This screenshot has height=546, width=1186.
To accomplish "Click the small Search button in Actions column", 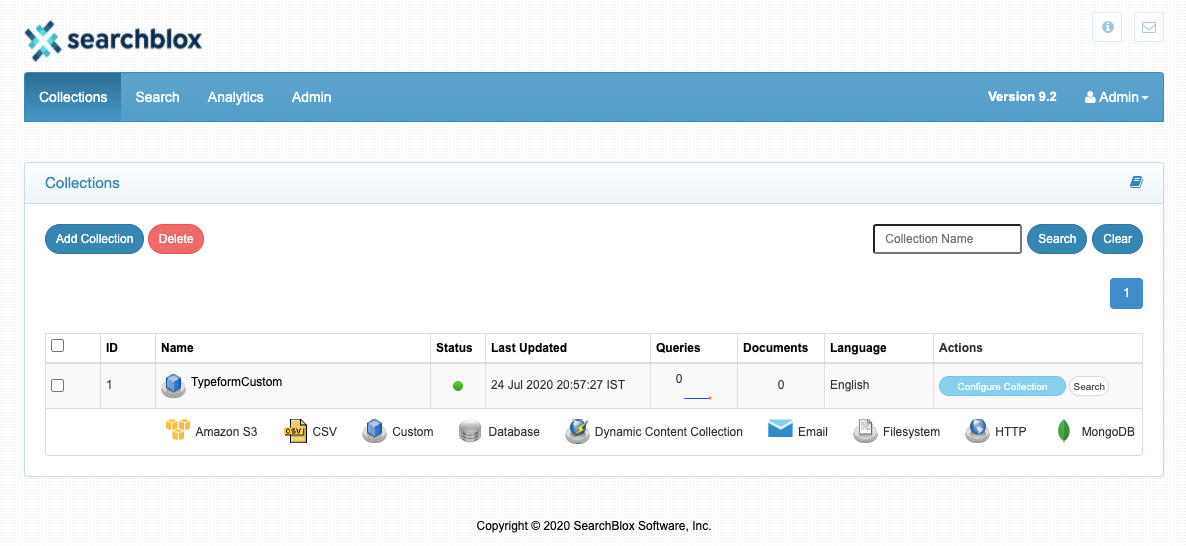I will point(1088,386).
